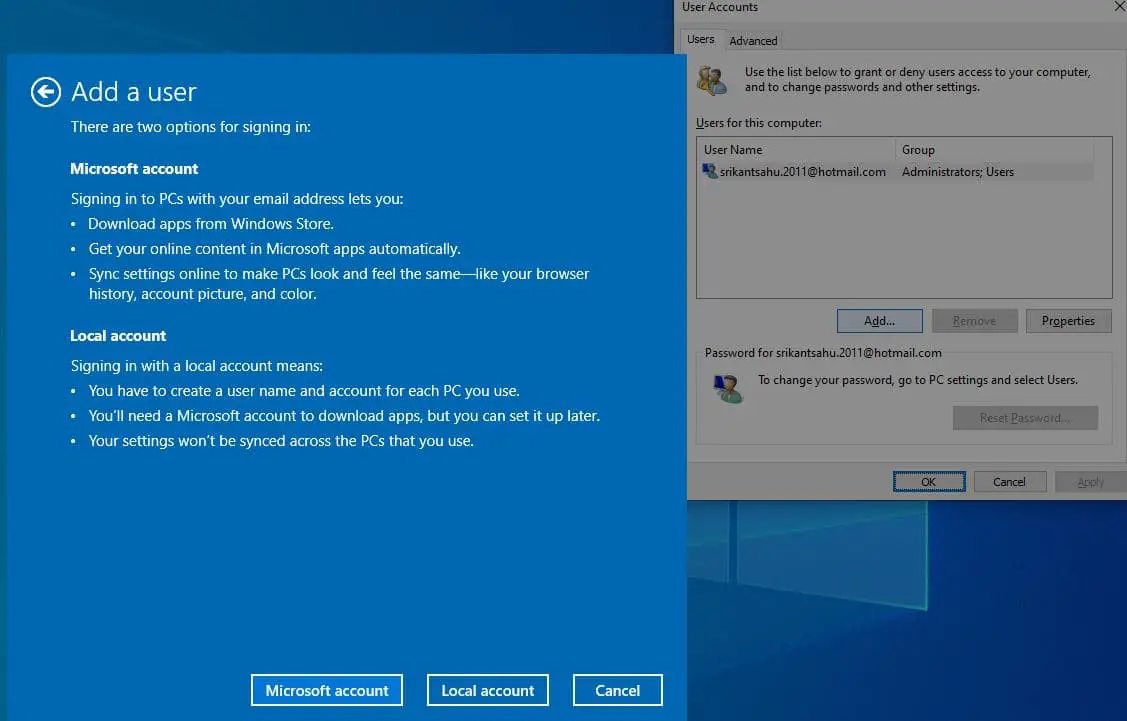Switch to the Users tab

[701, 40]
